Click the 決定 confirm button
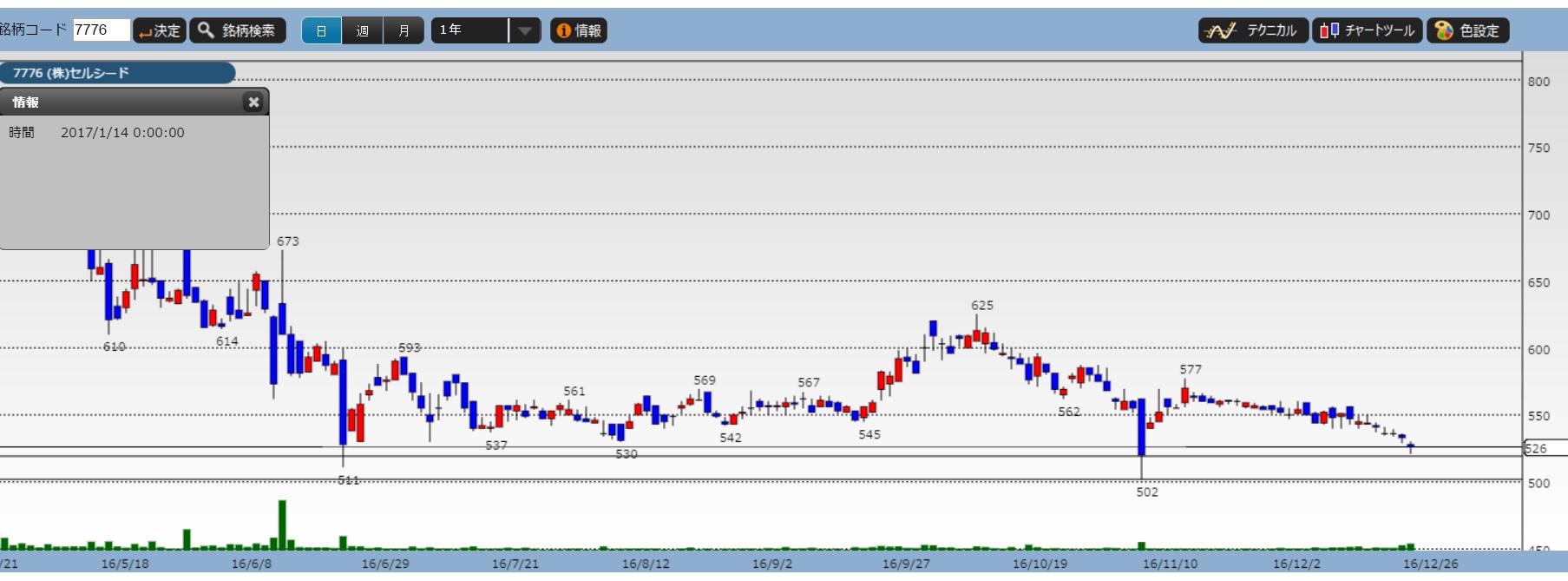1568x581 pixels. click(160, 30)
